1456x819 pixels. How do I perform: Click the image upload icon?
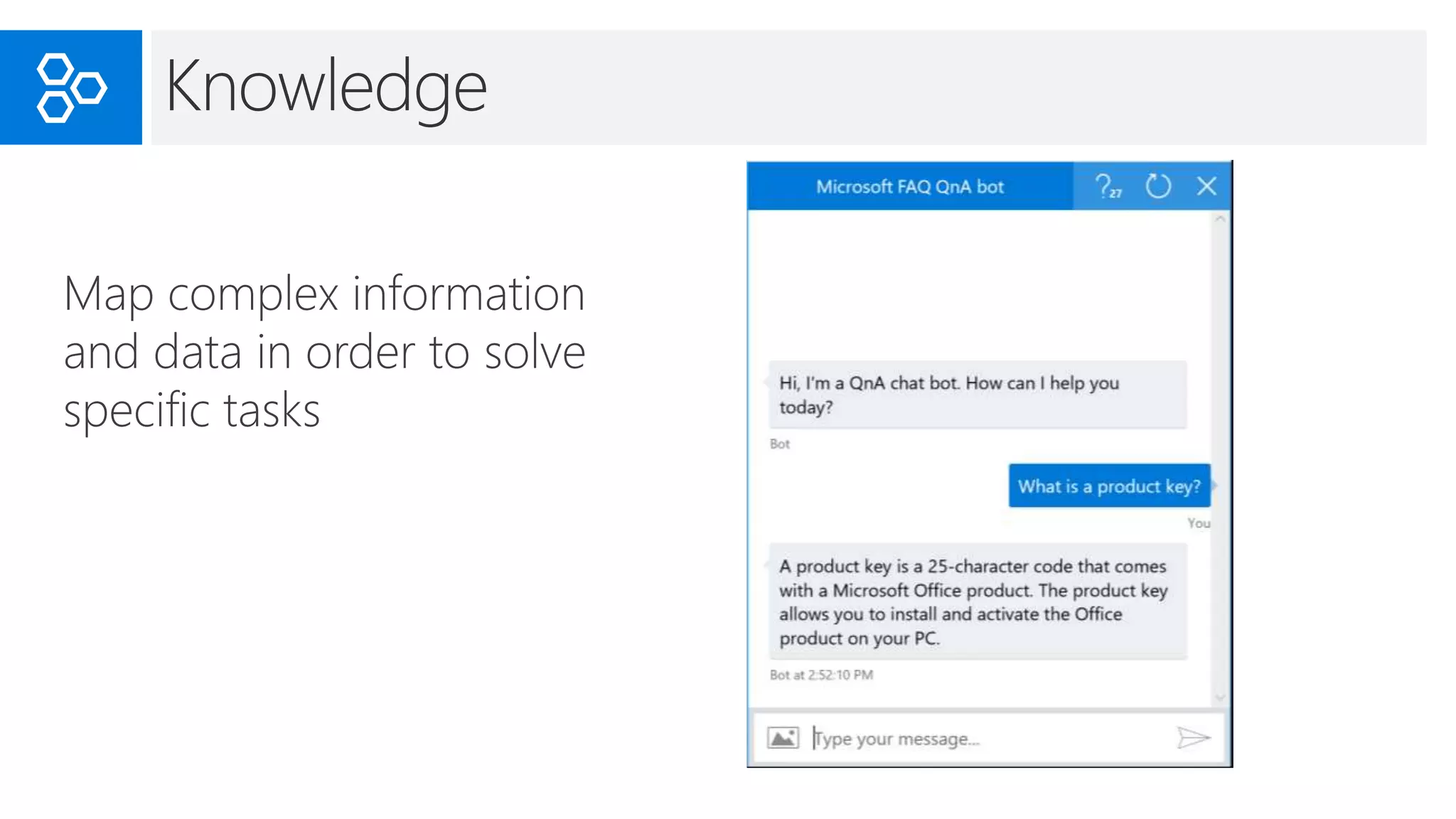pos(783,738)
